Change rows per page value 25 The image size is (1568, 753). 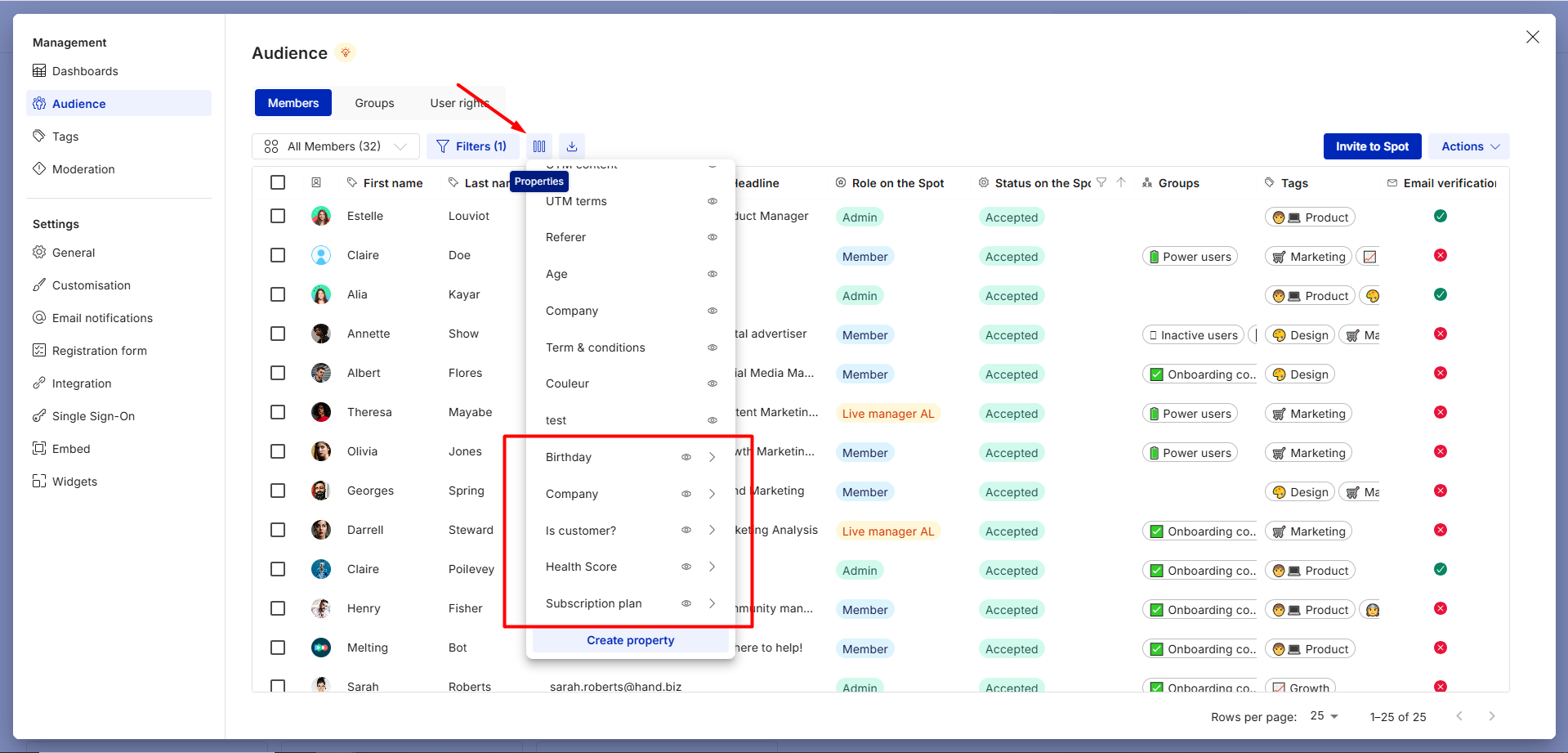click(1324, 716)
